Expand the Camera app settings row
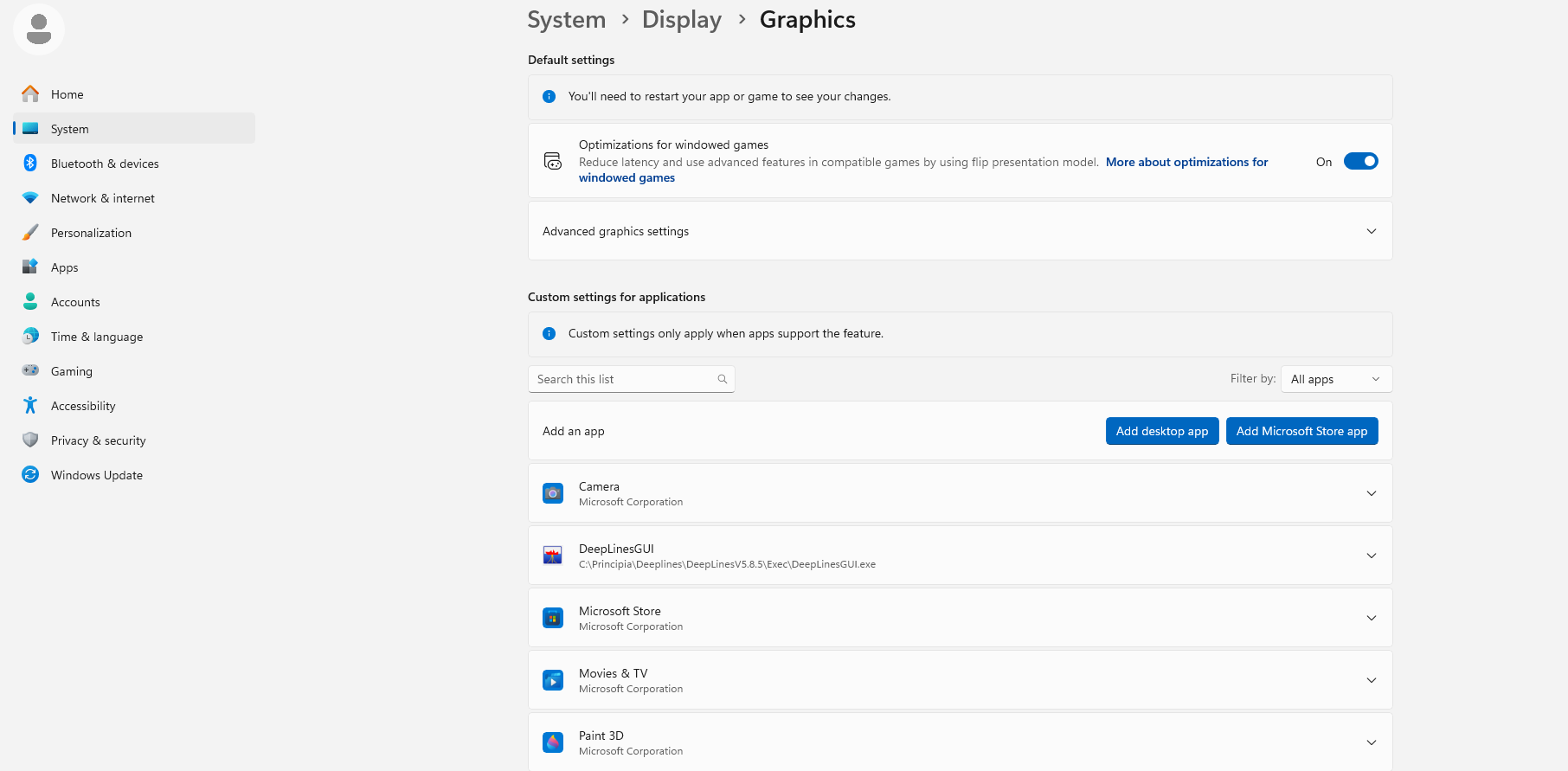This screenshot has width=1568, height=771. click(1371, 493)
